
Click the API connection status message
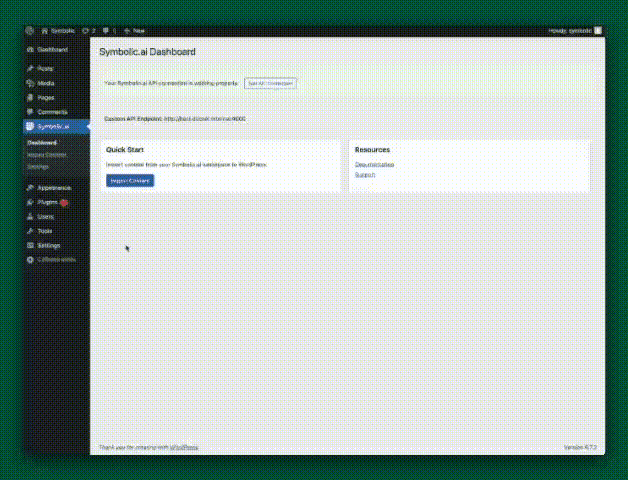[171, 83]
